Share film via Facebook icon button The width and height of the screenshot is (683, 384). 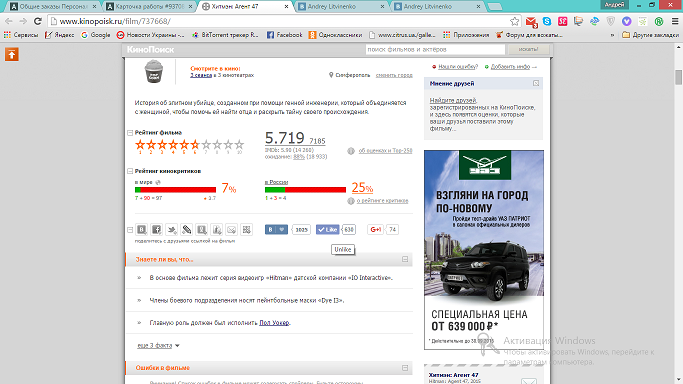[156, 229]
